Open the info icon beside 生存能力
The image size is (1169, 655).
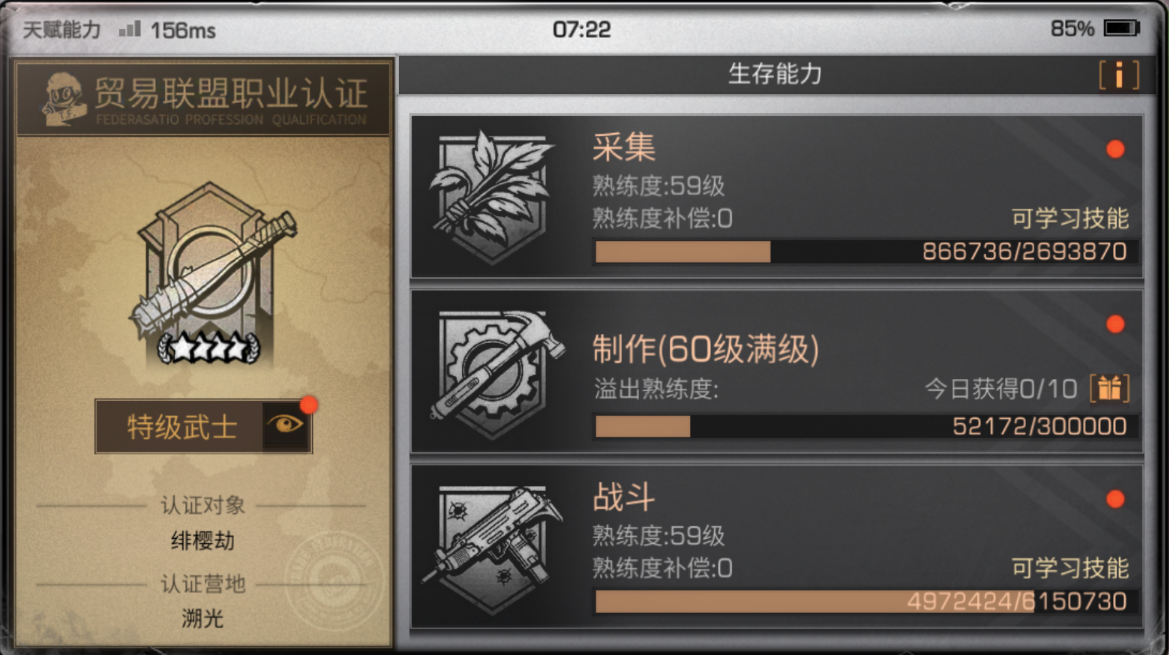coord(1118,75)
